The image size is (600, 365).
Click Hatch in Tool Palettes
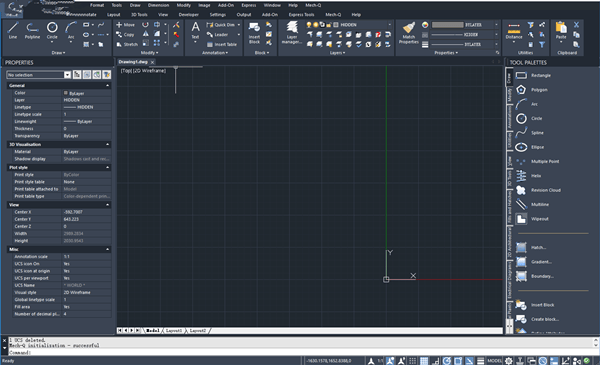[x=531, y=248]
